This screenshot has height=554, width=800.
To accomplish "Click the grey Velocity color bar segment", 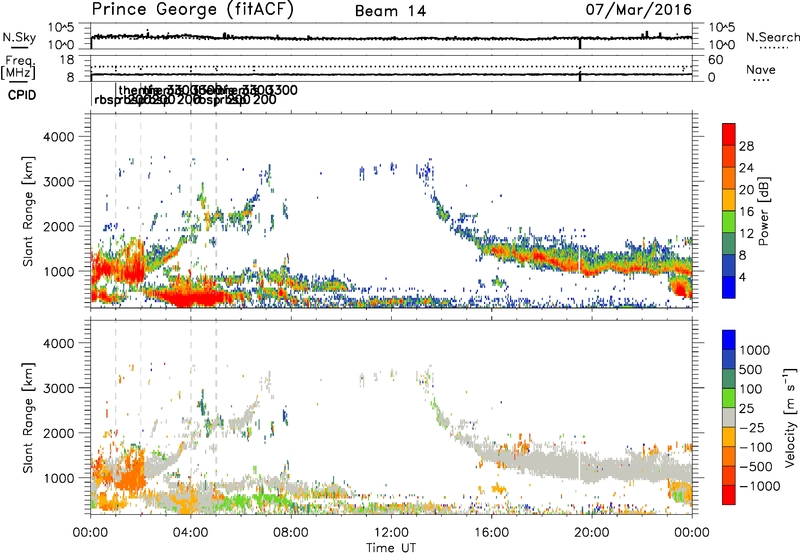I will click(729, 417).
